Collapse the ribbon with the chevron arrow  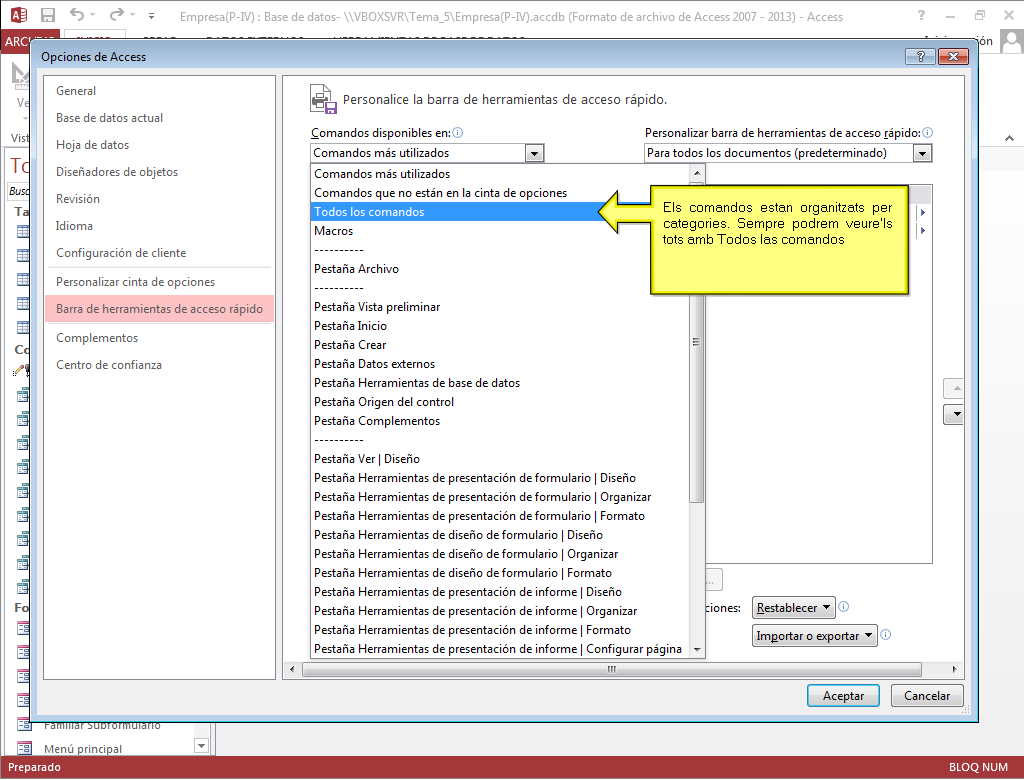pyautogui.click(x=1009, y=138)
